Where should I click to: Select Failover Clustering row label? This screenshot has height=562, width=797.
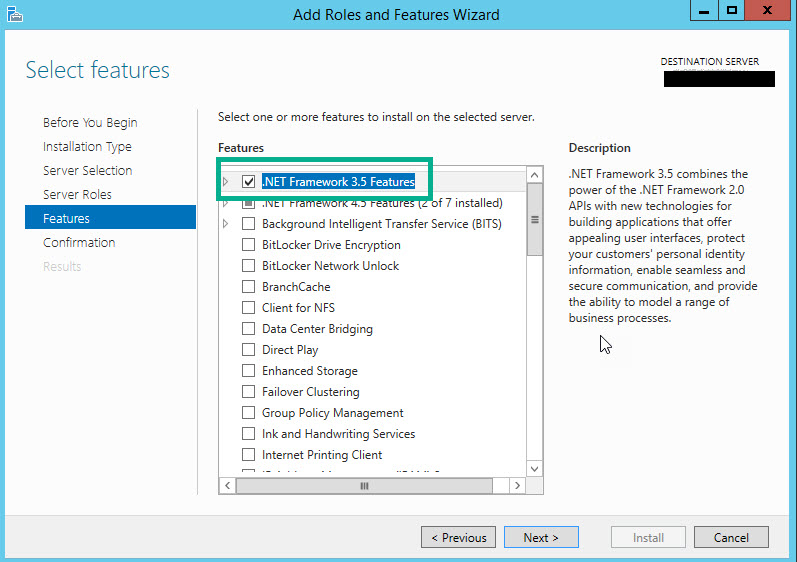311,392
